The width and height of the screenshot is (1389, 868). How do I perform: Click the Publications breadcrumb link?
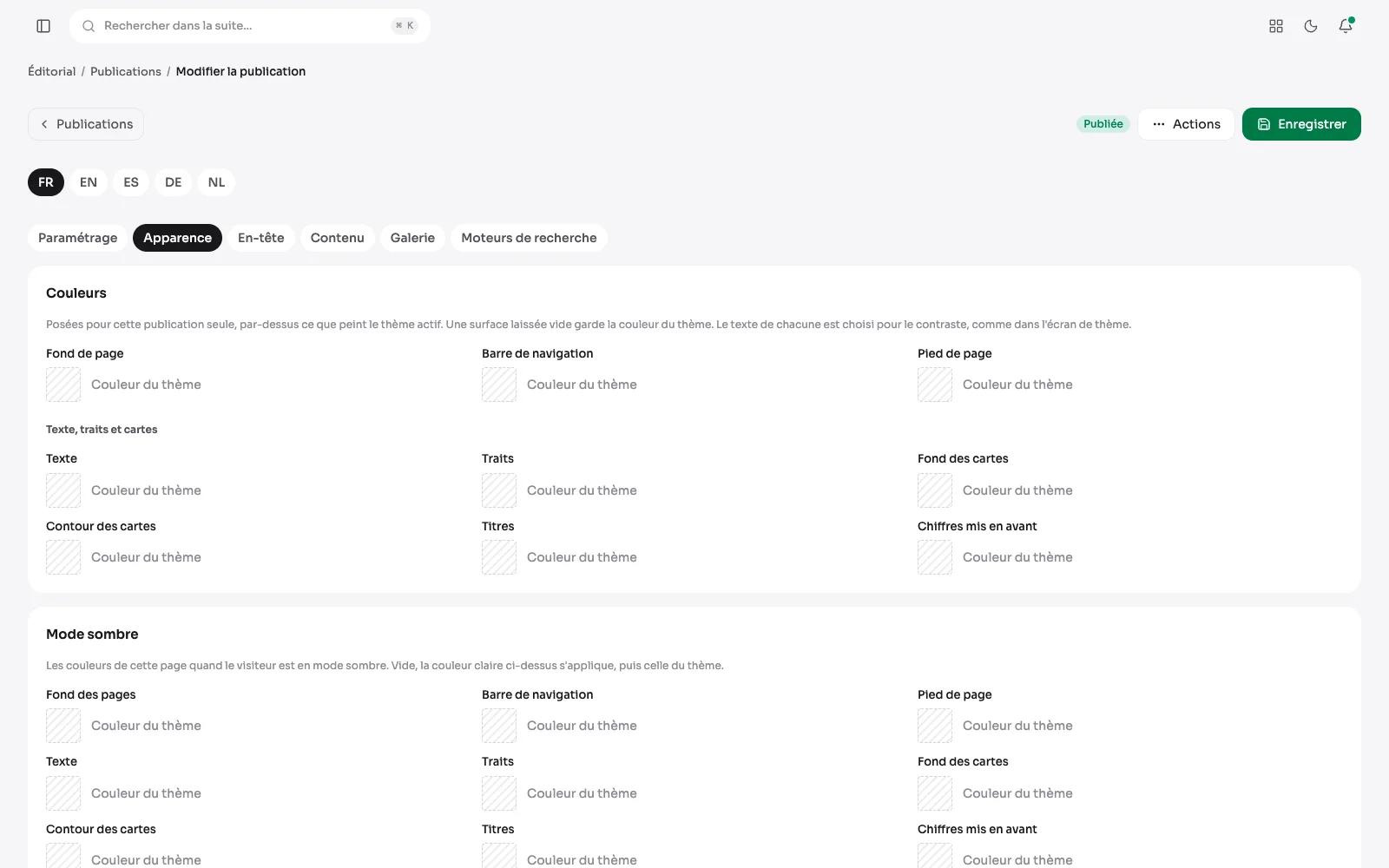click(x=126, y=71)
